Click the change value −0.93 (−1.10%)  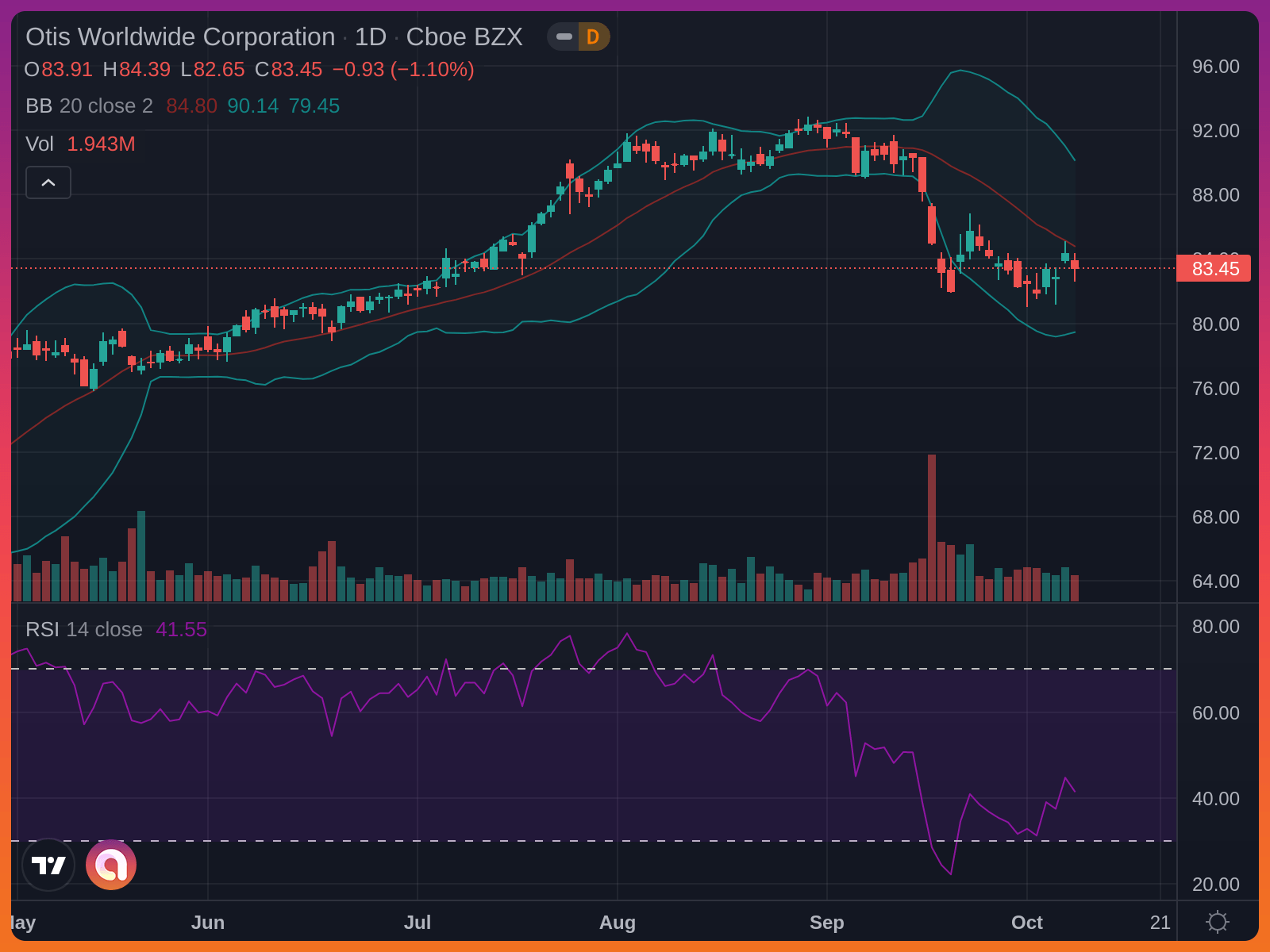tap(403, 69)
